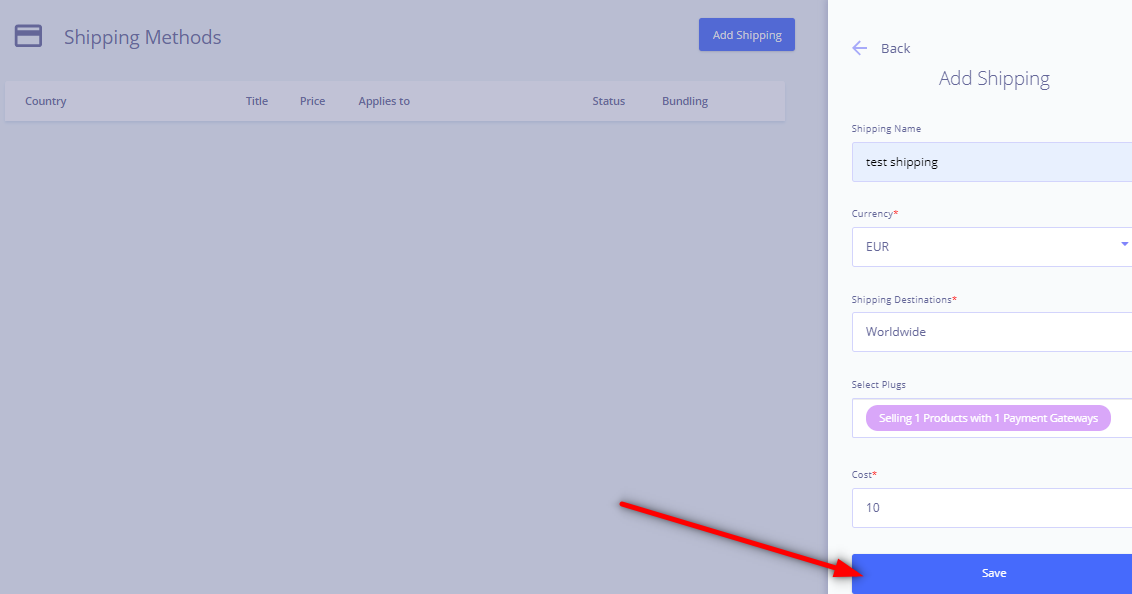Click the Add Shipping button
The width and height of the screenshot is (1132, 594).
pyautogui.click(x=746, y=35)
